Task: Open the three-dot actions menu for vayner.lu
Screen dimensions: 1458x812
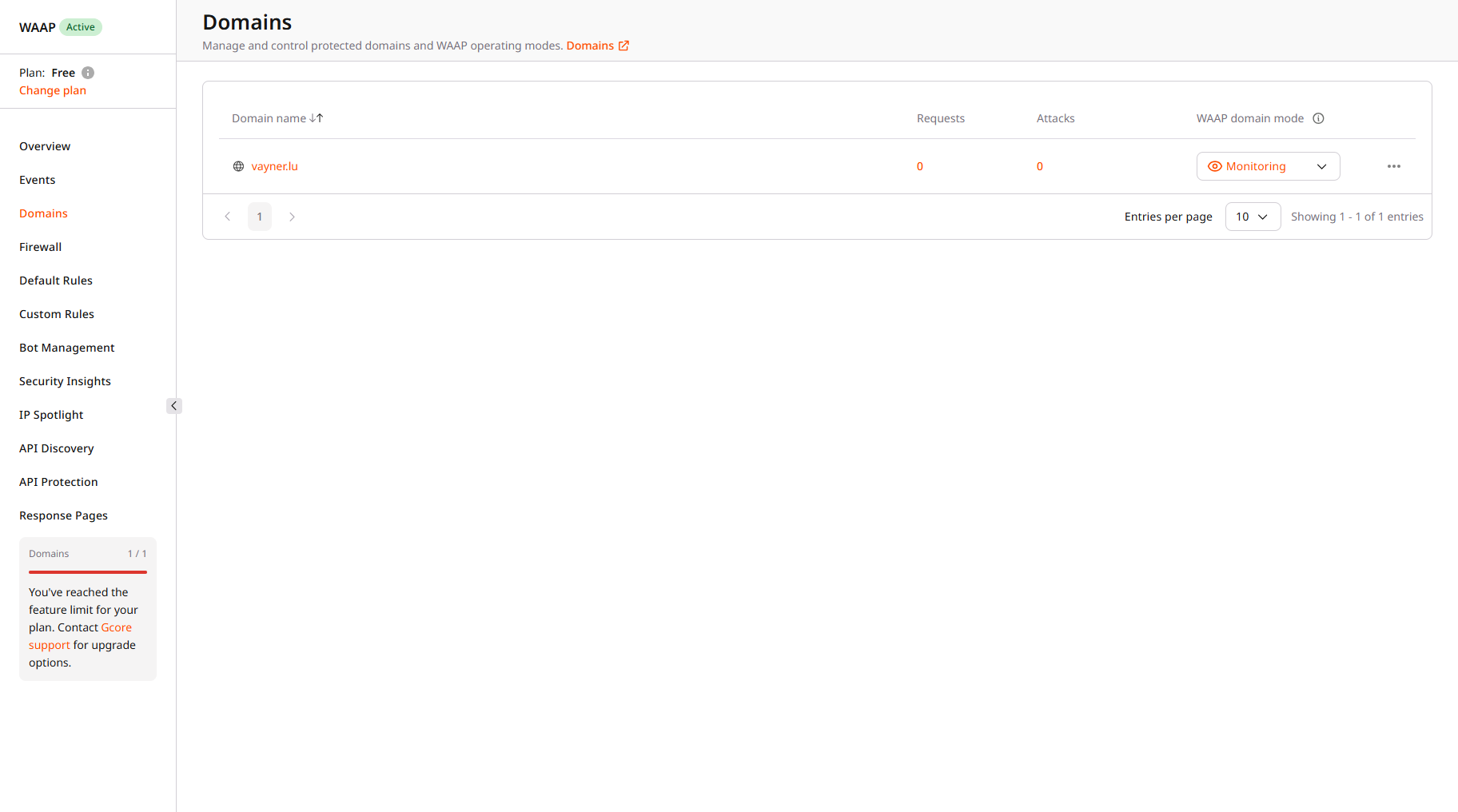Action: point(1394,166)
